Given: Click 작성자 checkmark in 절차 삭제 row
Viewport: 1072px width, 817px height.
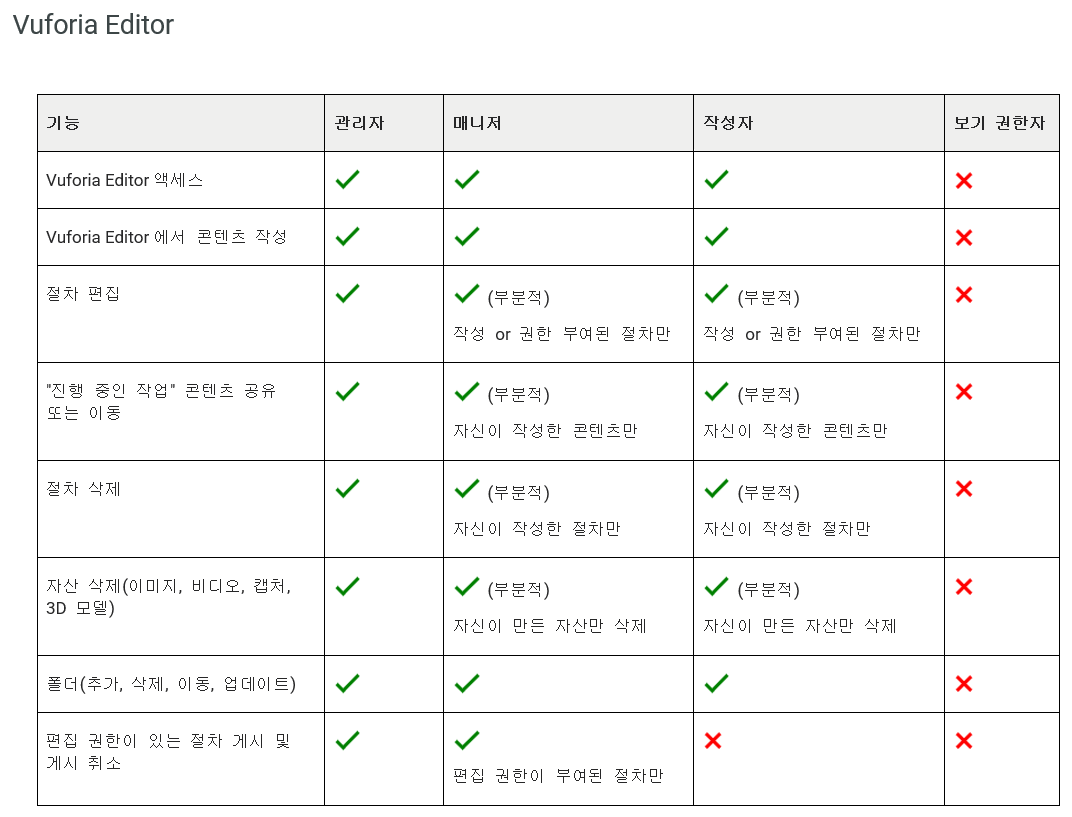Looking at the screenshot, I should [x=716, y=489].
